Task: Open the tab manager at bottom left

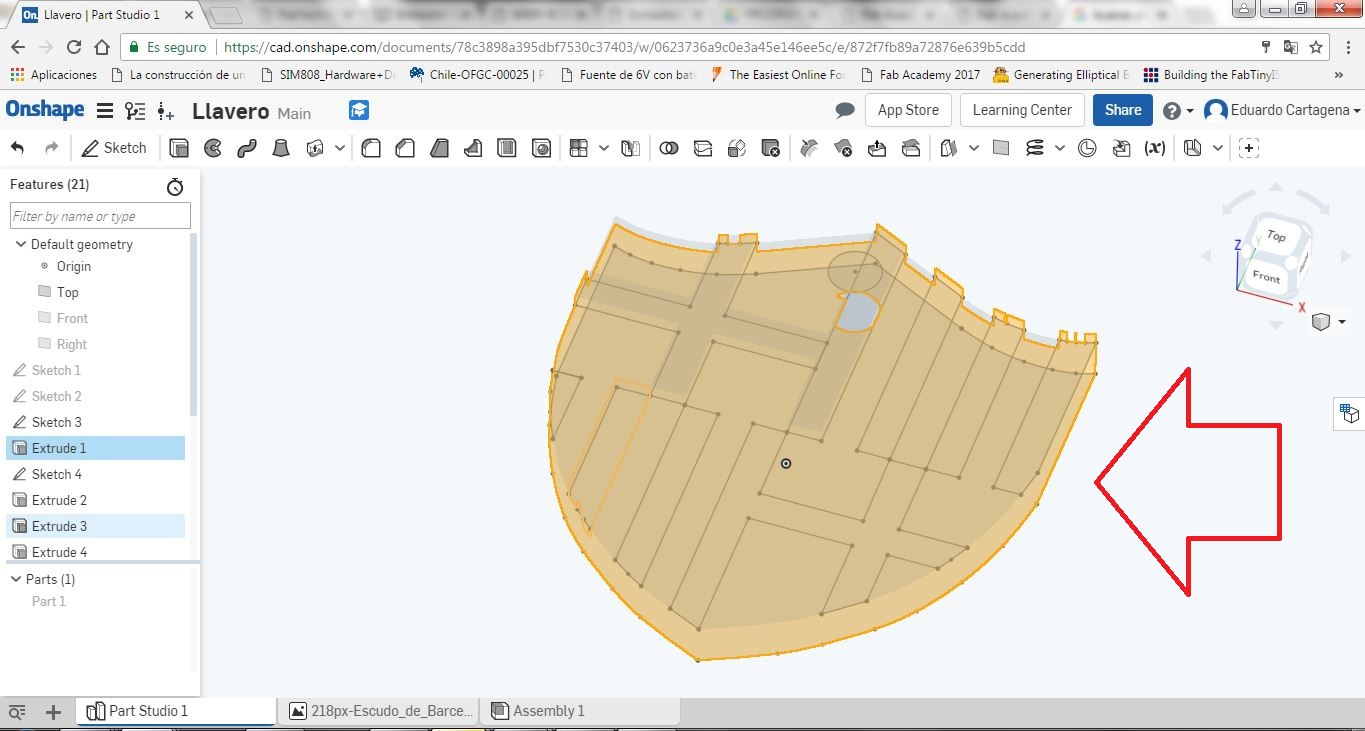Action: pos(17,712)
